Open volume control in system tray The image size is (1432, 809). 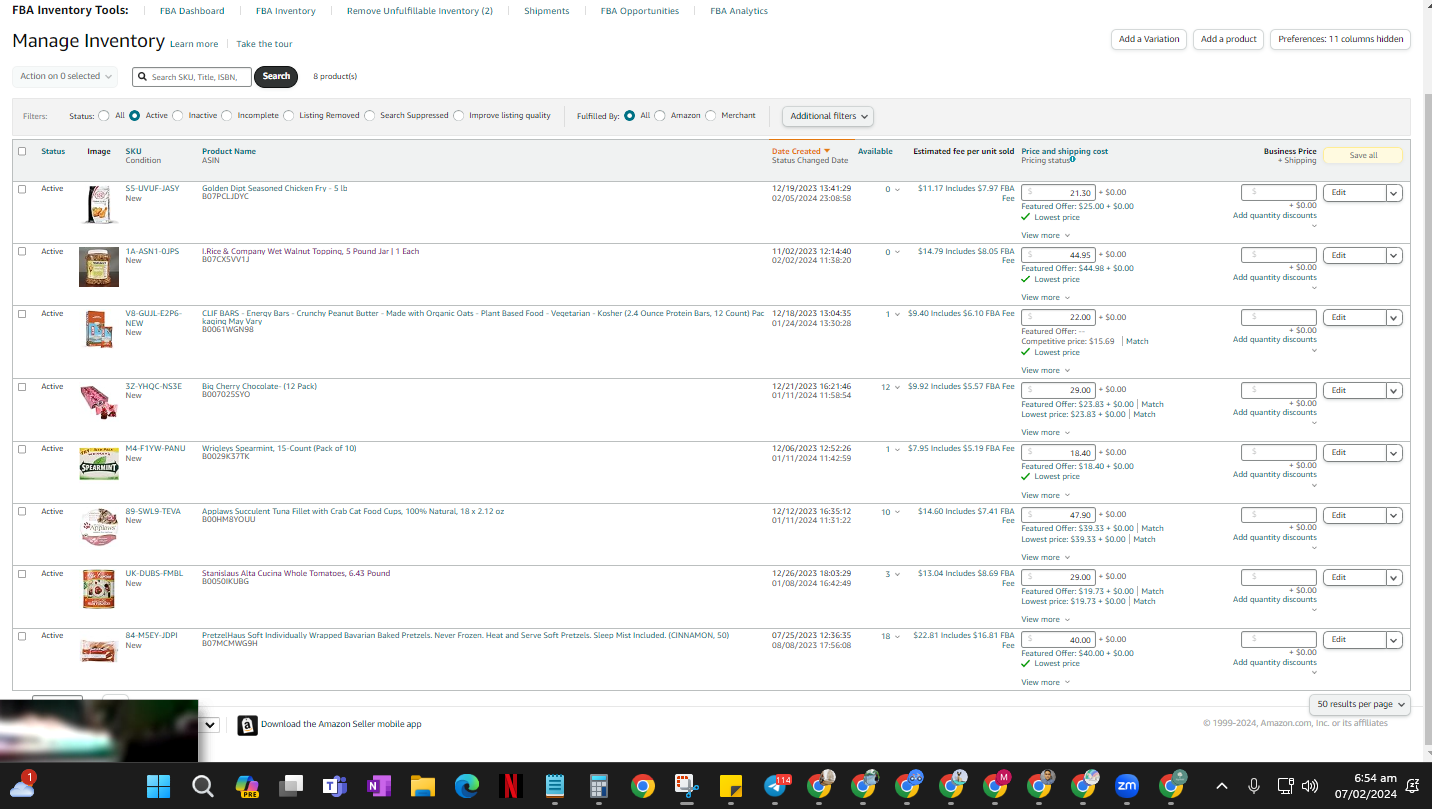point(1310,786)
